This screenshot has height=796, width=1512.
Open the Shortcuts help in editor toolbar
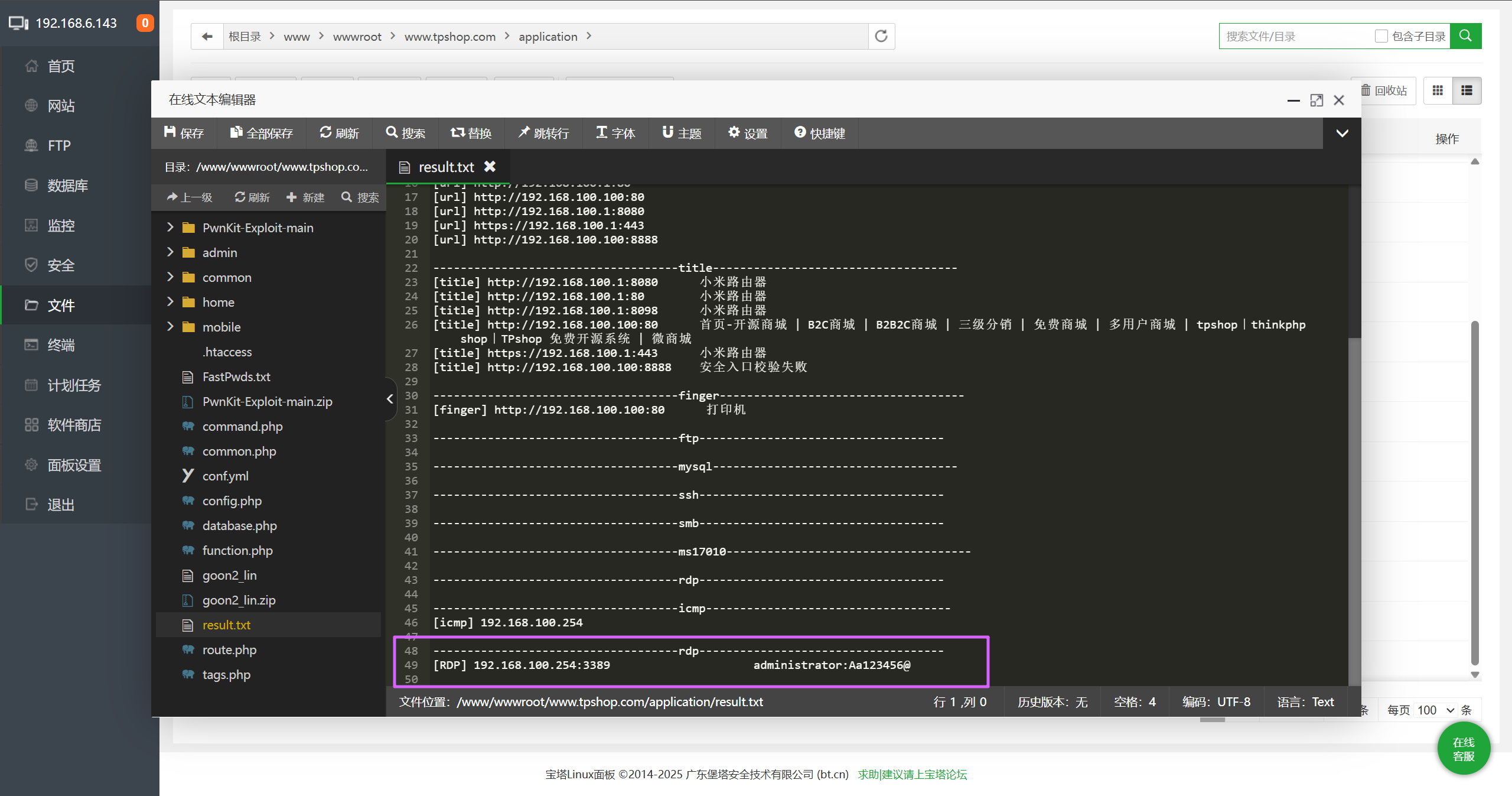[x=819, y=133]
